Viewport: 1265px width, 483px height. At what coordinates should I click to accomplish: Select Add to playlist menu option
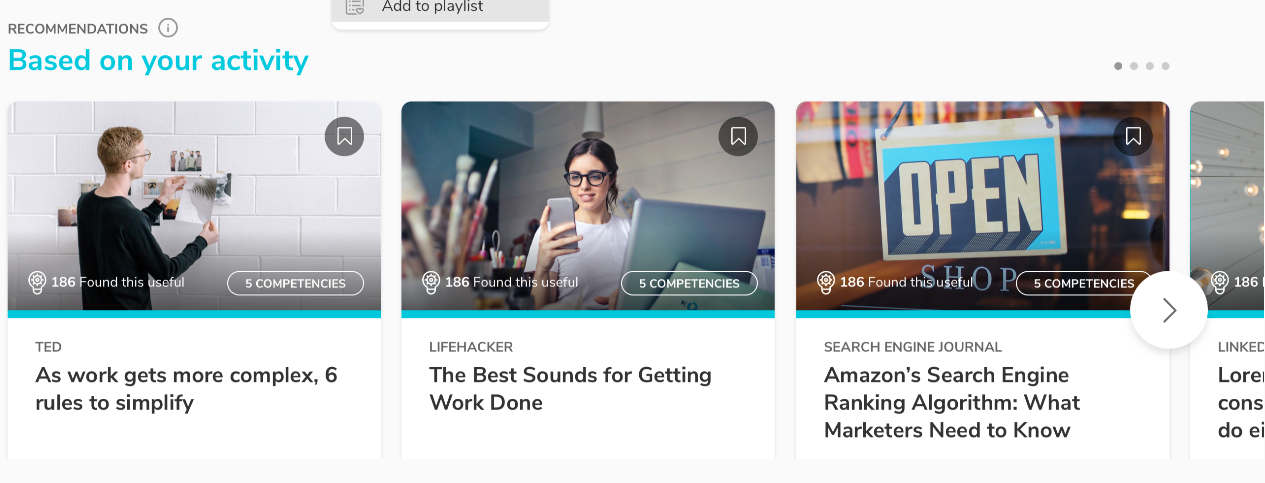click(432, 8)
